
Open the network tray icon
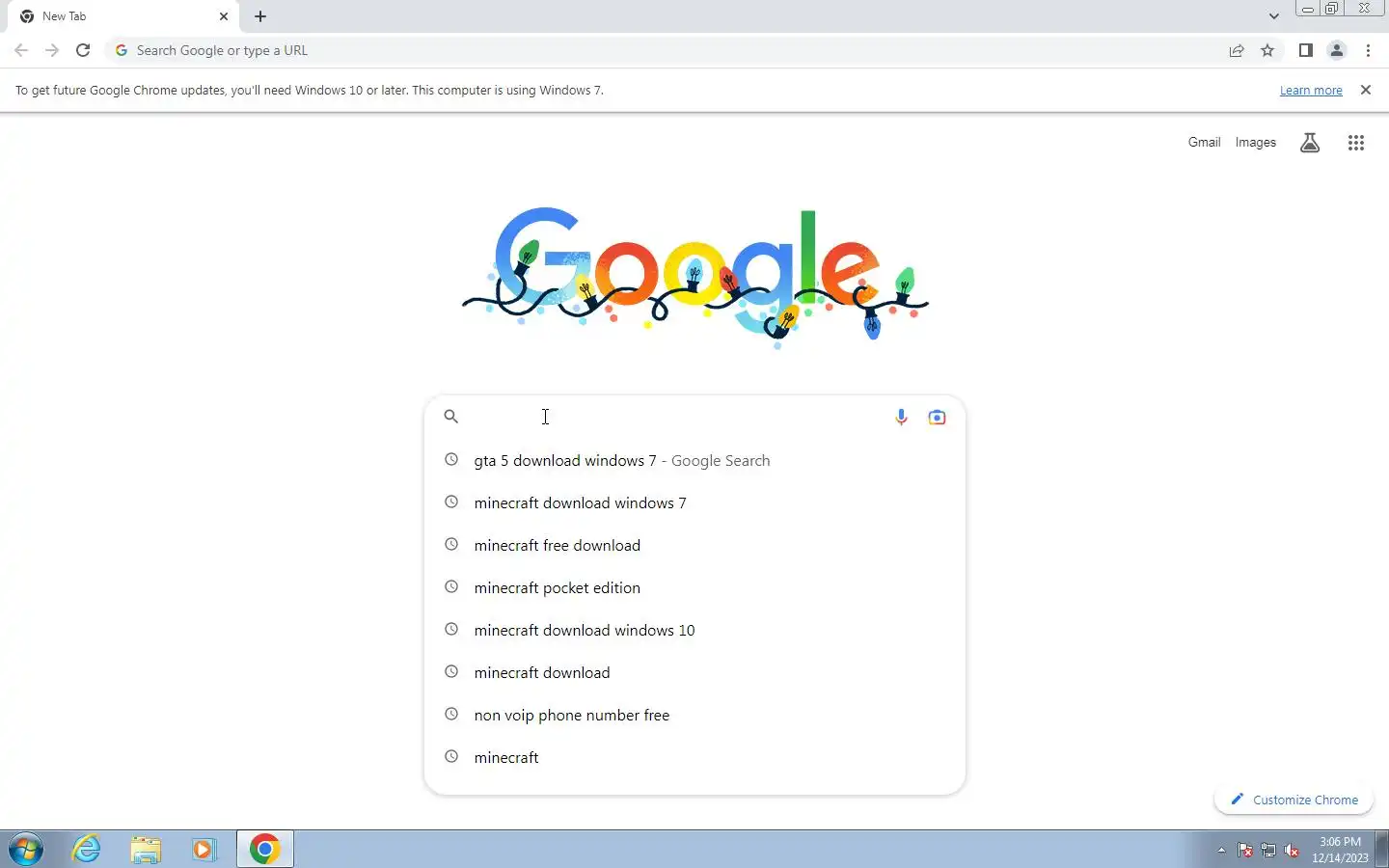(1268, 850)
